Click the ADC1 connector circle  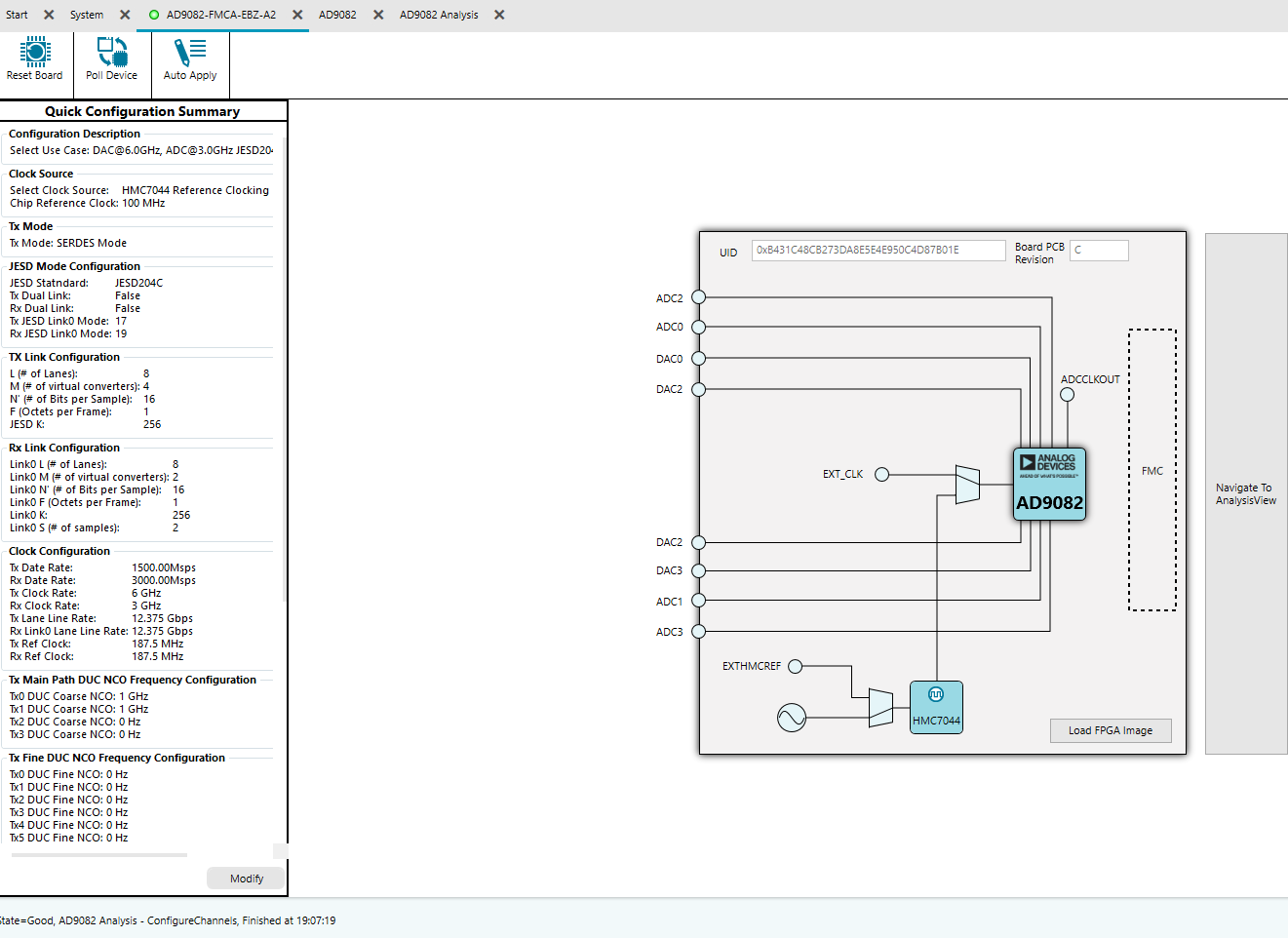click(x=698, y=601)
